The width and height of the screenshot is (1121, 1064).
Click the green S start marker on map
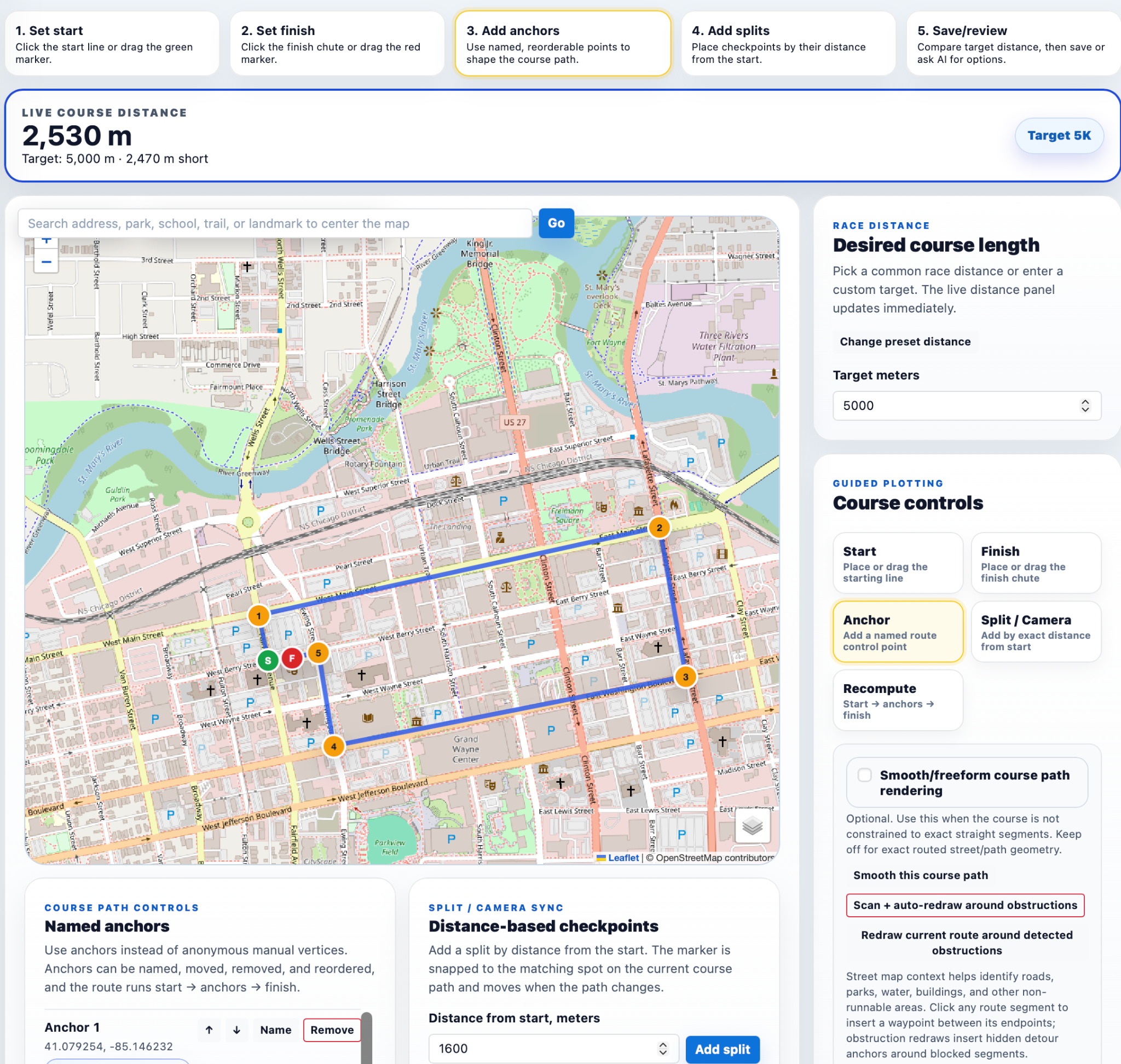pos(268,660)
